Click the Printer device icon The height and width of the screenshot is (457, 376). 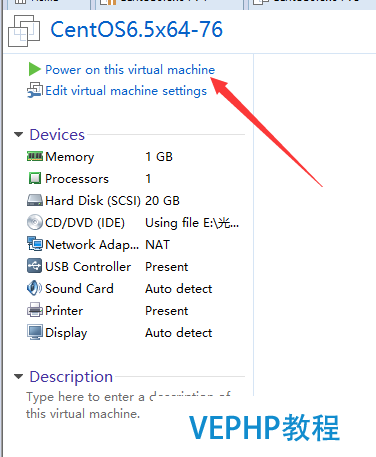35,310
